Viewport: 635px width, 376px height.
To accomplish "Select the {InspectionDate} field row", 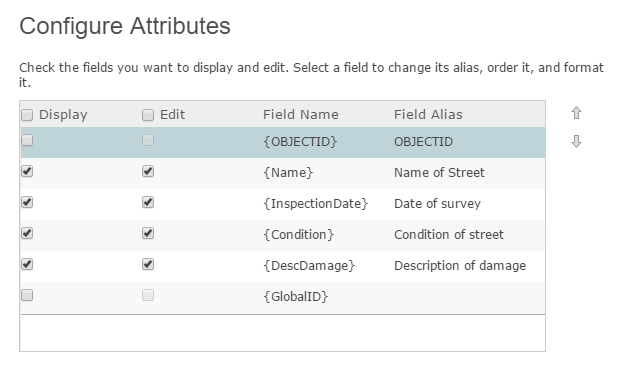I will (283, 204).
